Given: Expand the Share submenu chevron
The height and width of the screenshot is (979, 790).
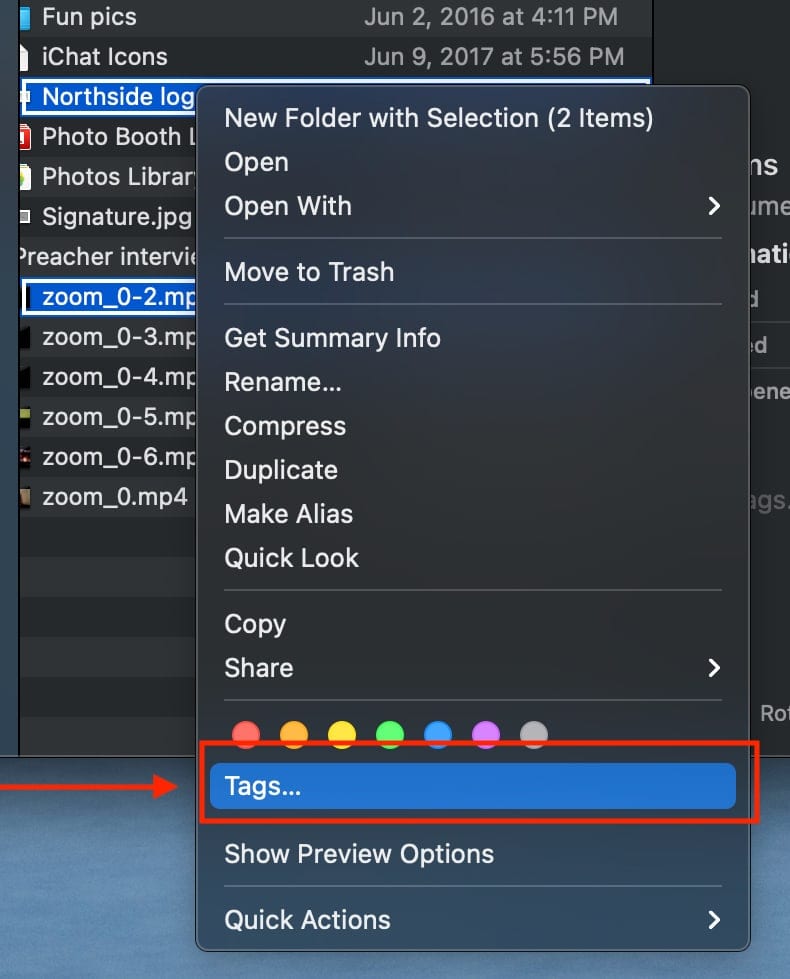Looking at the screenshot, I should pyautogui.click(x=714, y=668).
